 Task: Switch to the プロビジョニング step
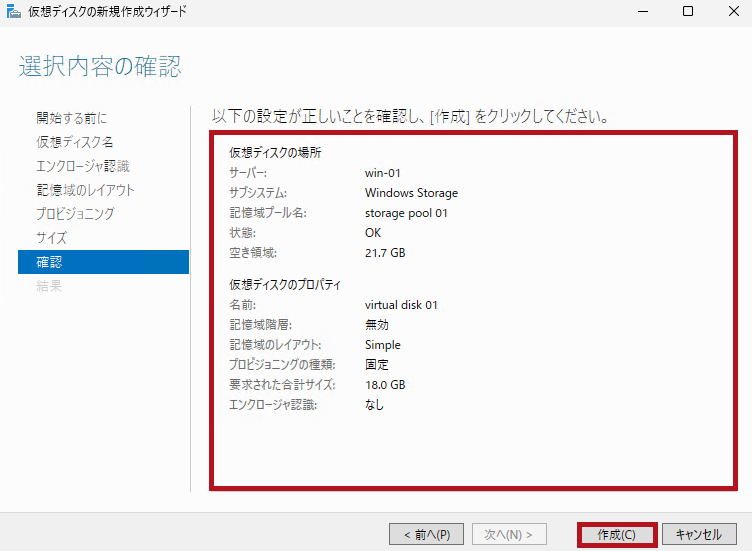(76, 214)
